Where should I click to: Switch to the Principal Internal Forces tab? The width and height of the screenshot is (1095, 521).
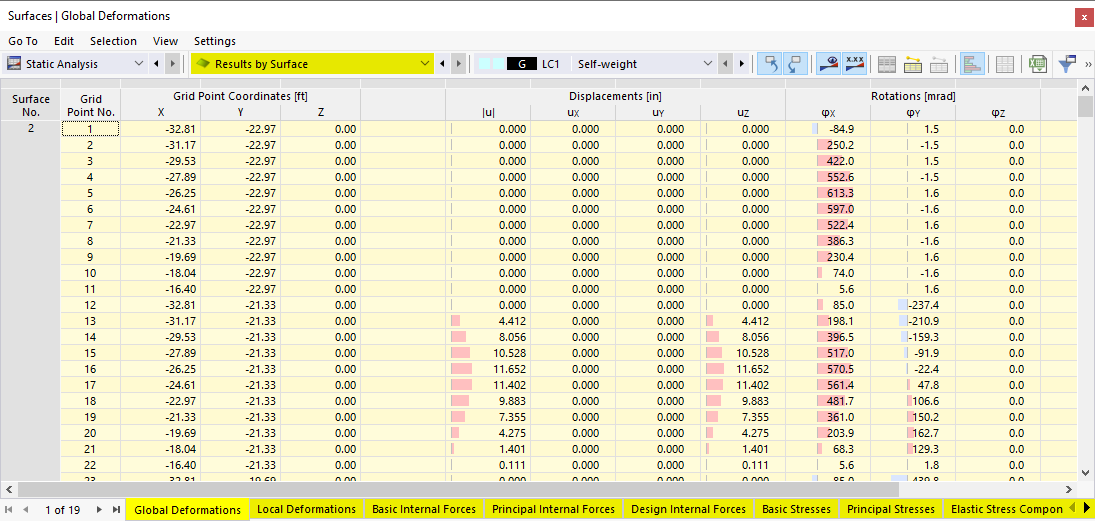coord(553,509)
